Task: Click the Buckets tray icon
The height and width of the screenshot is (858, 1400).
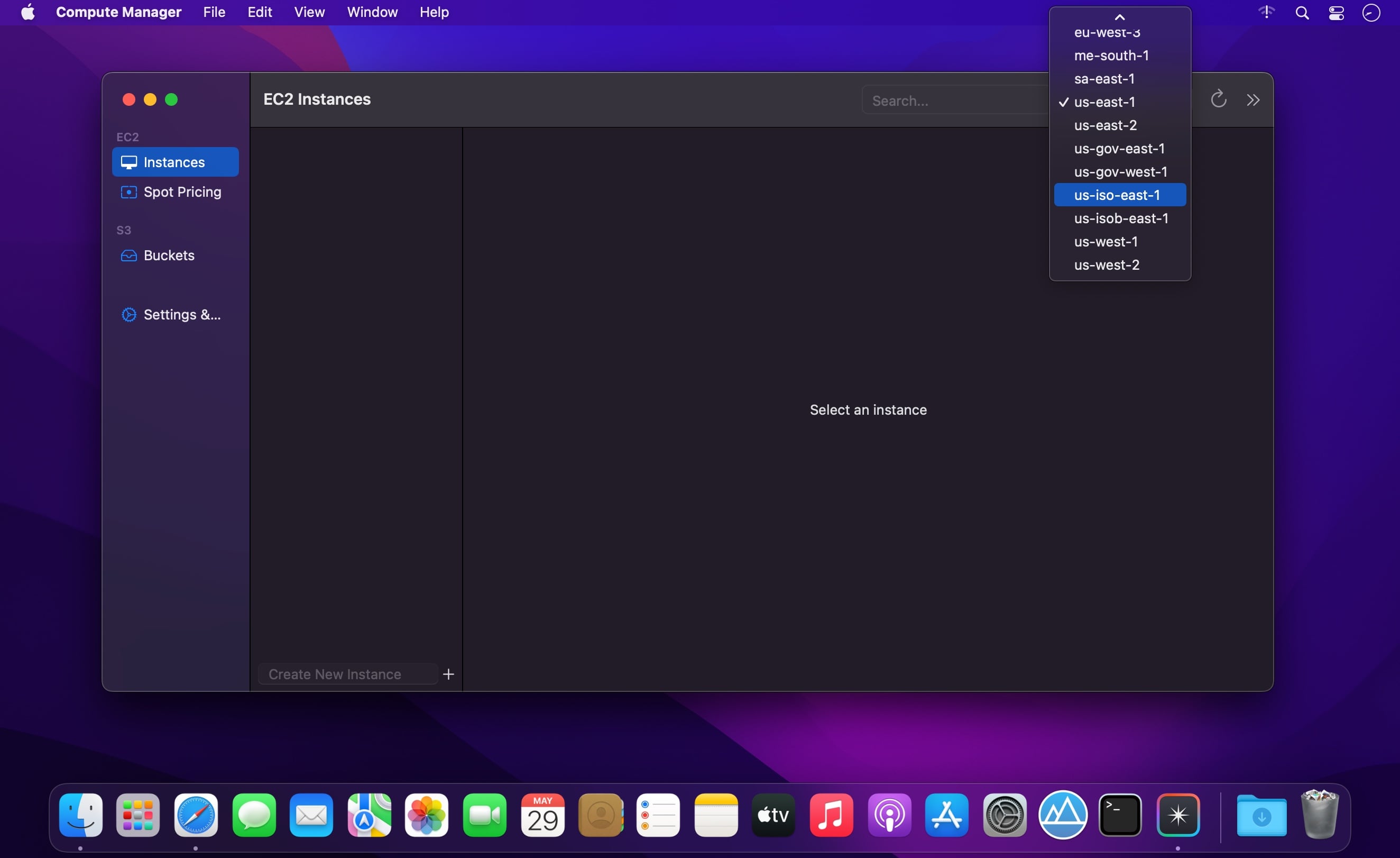Action: point(129,255)
